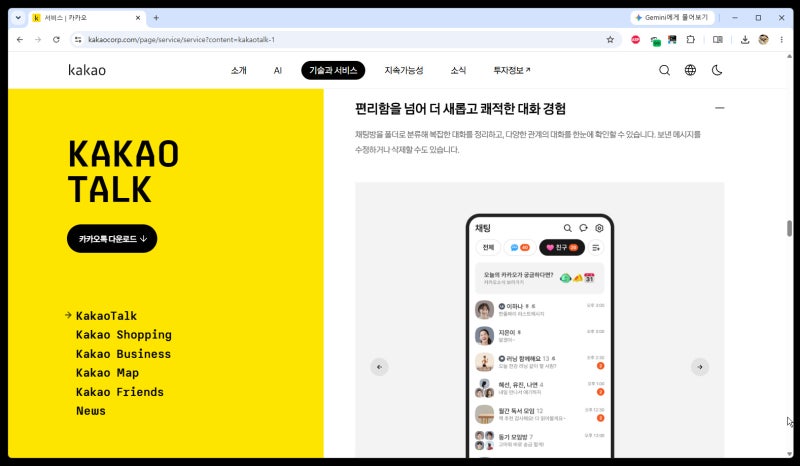
Task: Select Kakao Business in side list
Action: click(123, 354)
